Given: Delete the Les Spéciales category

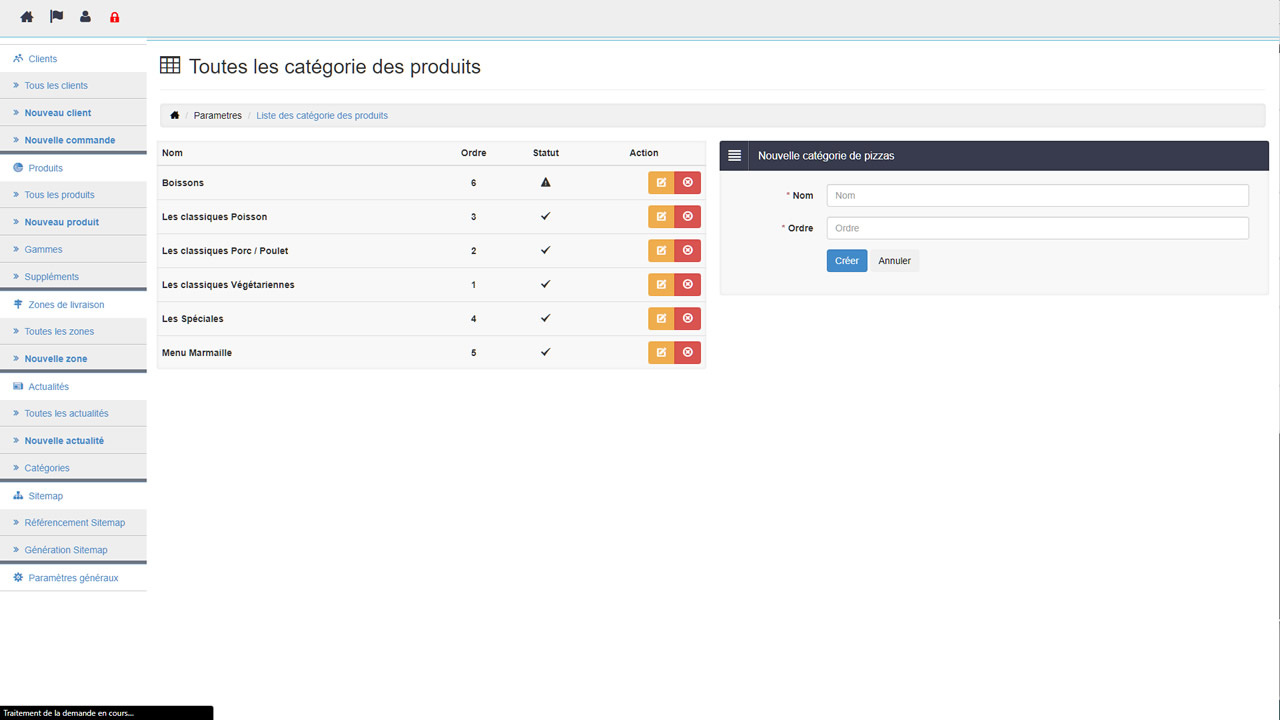Looking at the screenshot, I should [x=688, y=319].
